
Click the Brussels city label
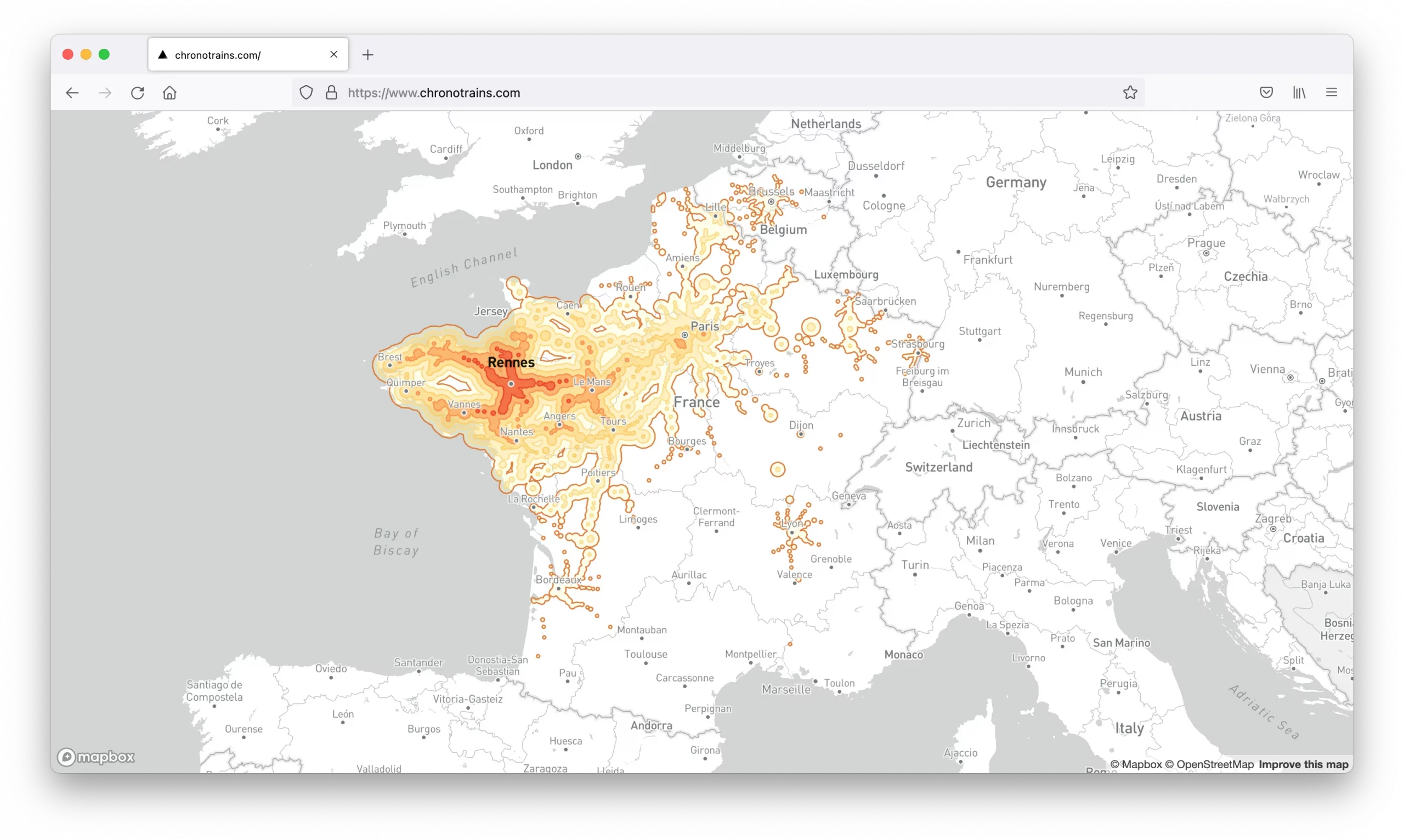771,191
